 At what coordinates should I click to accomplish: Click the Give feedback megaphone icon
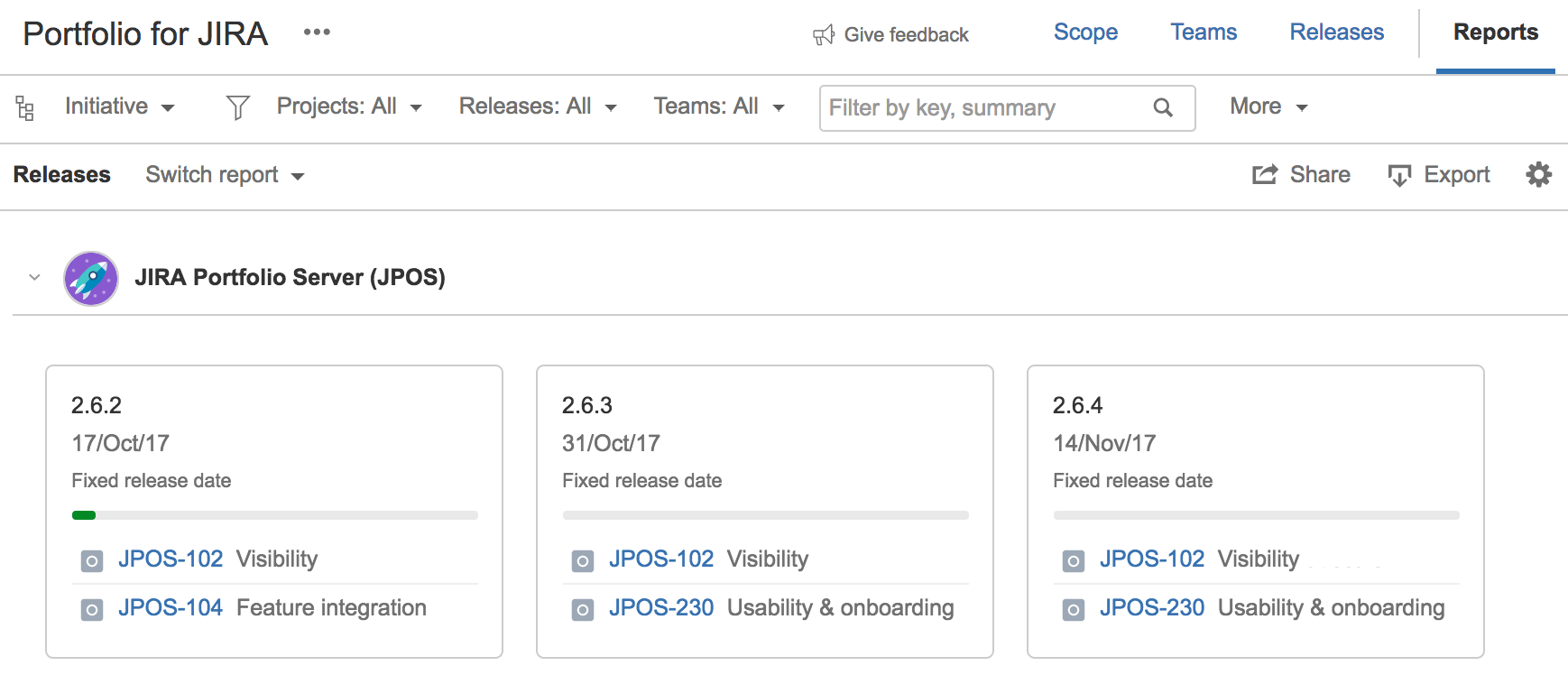pos(824,35)
